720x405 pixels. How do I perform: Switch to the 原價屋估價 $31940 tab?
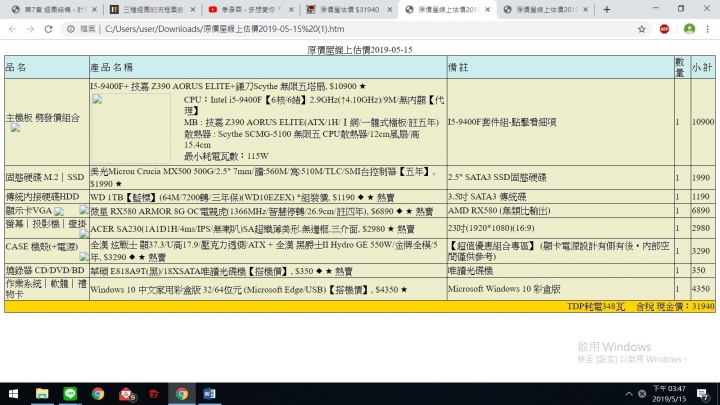click(x=349, y=10)
